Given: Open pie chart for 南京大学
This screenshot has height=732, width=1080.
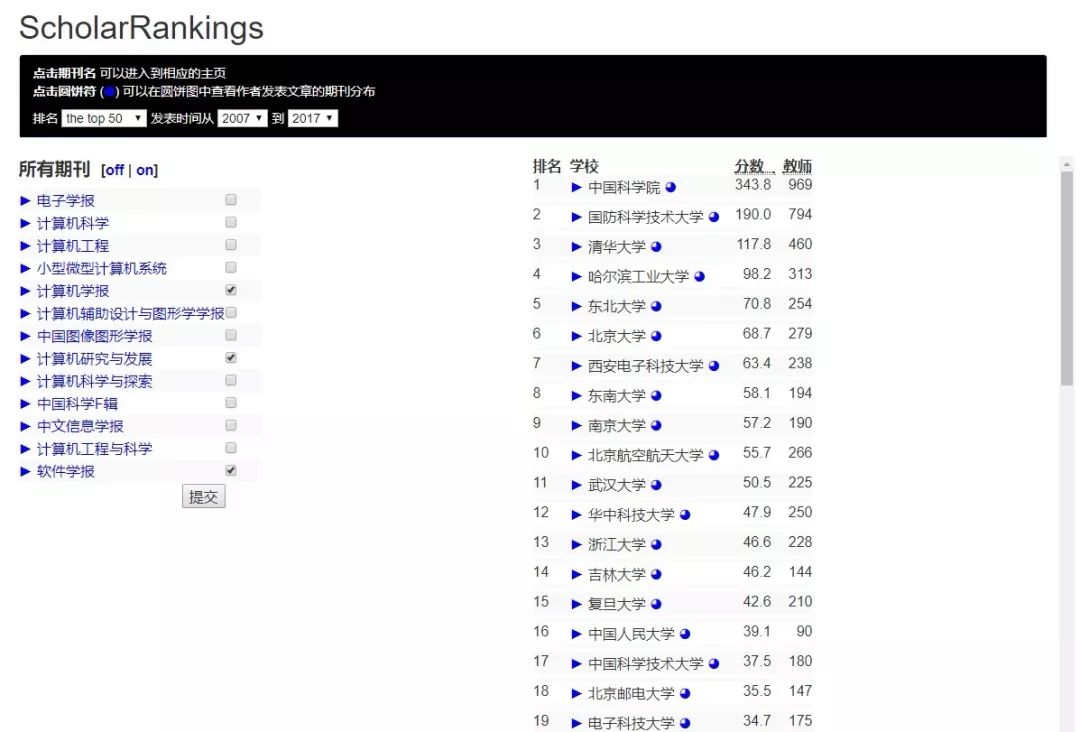Looking at the screenshot, I should tap(656, 426).
